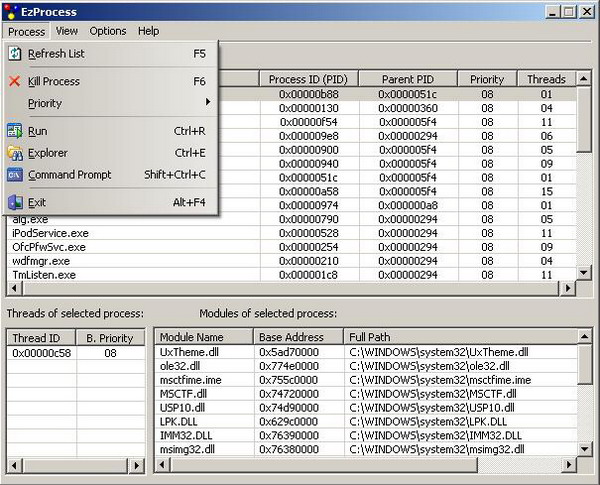The image size is (600, 485).
Task: Select the TmListen.exe process row
Action: 292,275
